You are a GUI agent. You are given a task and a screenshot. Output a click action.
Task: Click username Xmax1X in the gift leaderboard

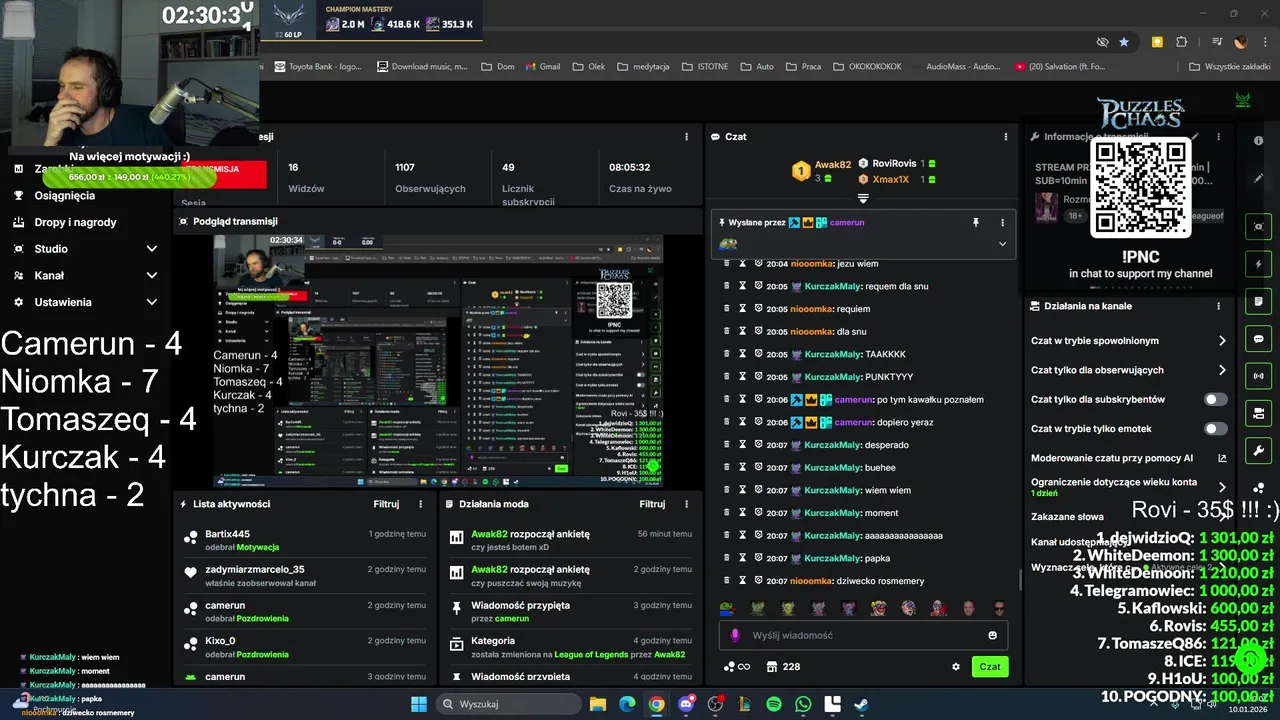point(891,180)
